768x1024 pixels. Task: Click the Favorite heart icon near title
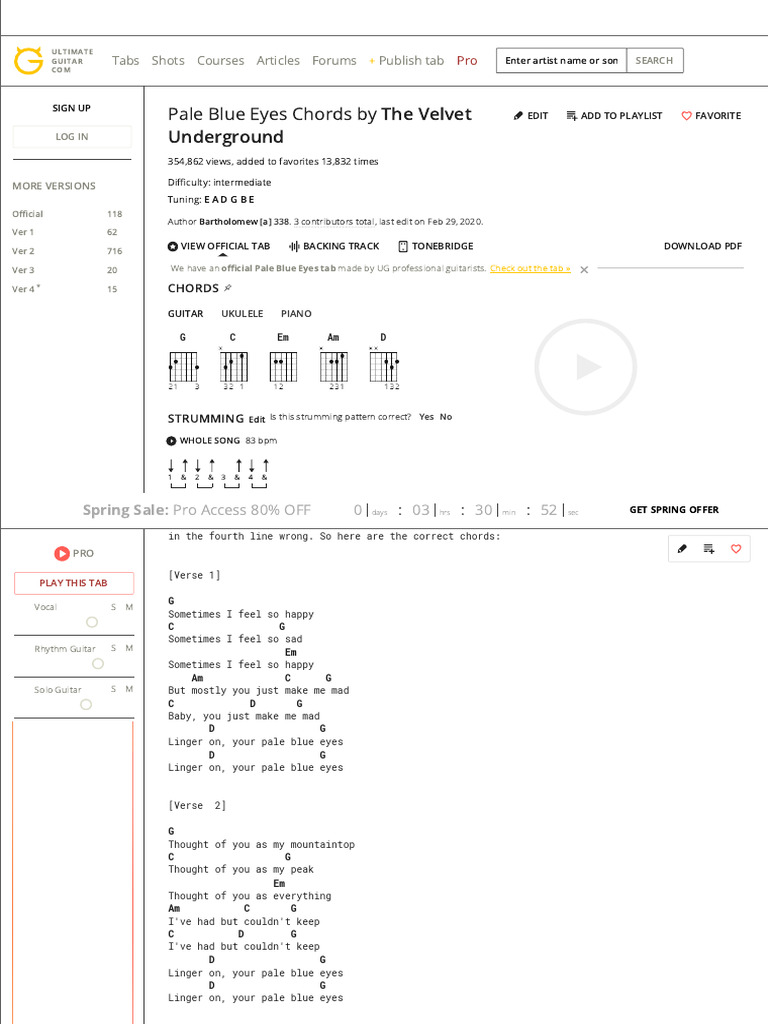click(686, 116)
